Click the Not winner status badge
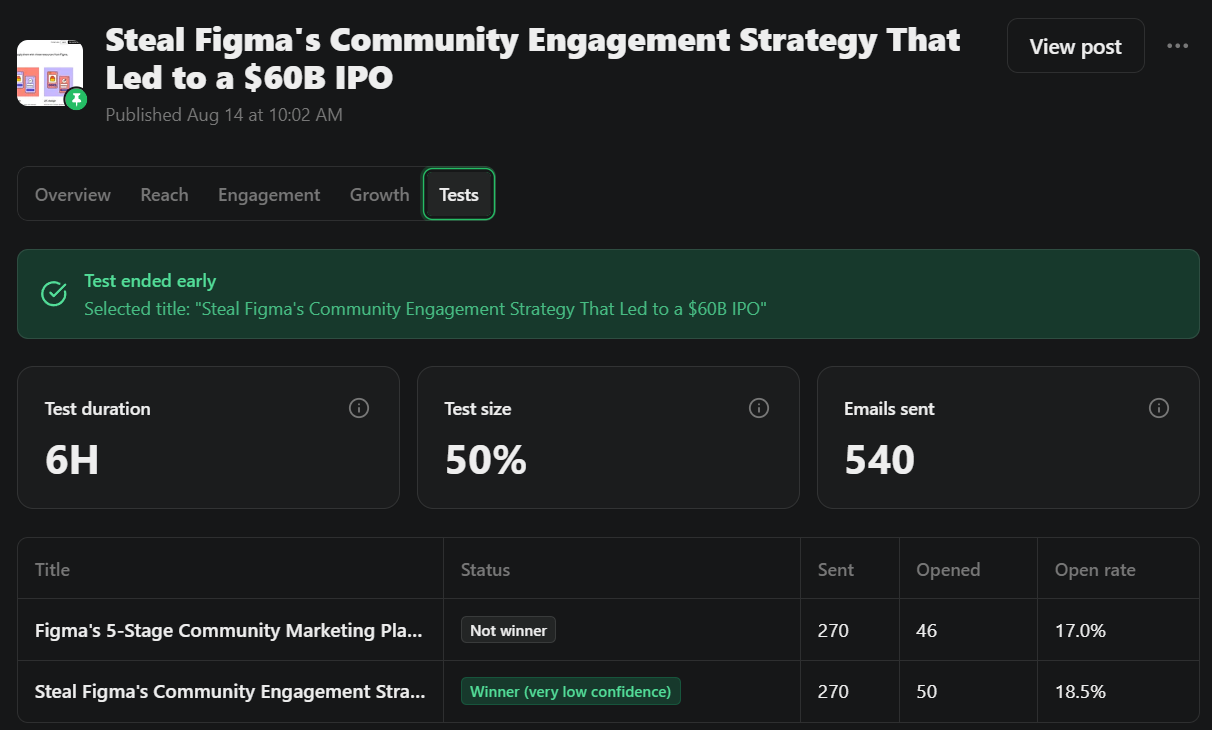Screen dimensions: 1212x730 click(508, 630)
